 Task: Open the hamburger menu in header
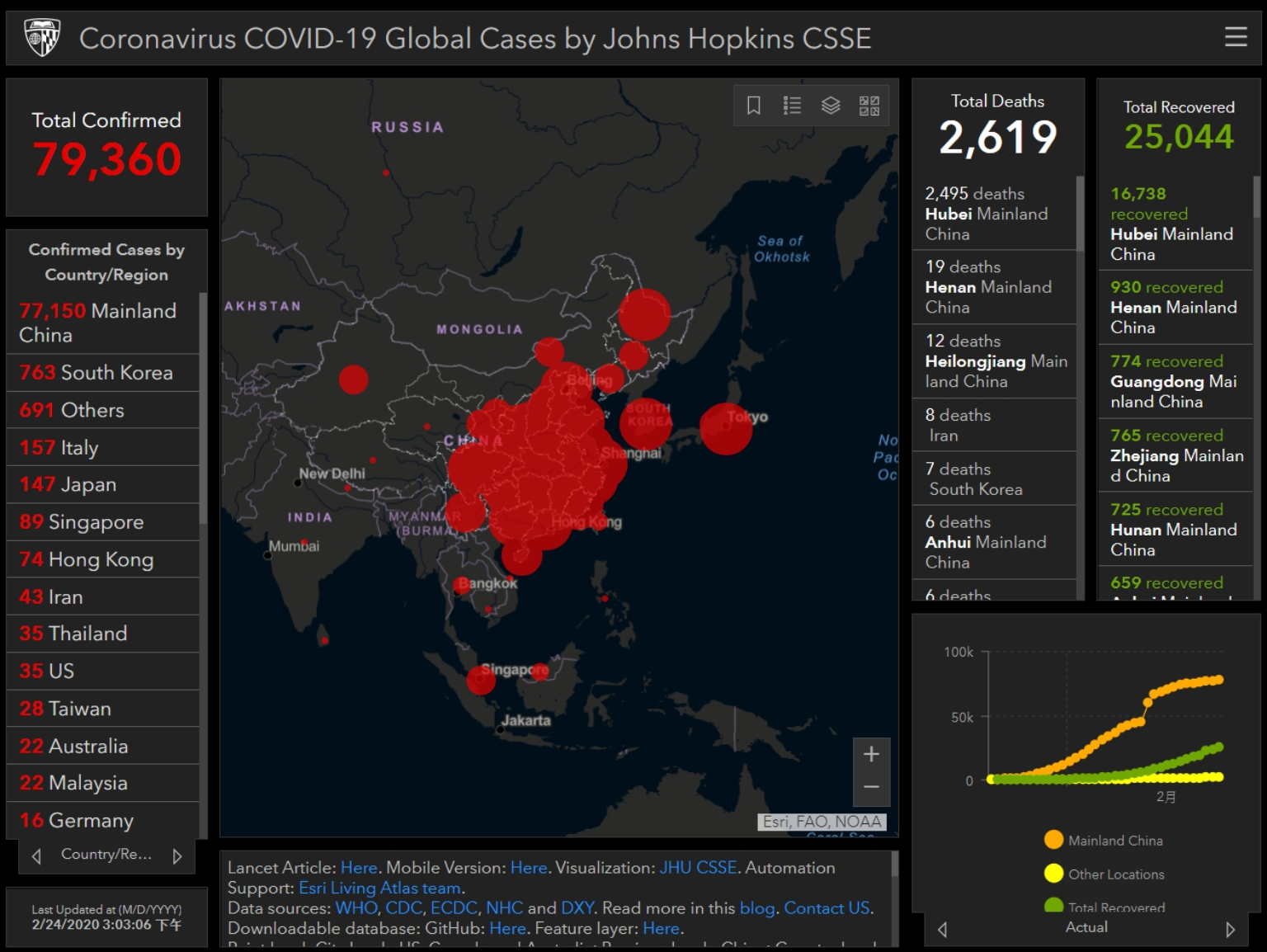coord(1235,37)
